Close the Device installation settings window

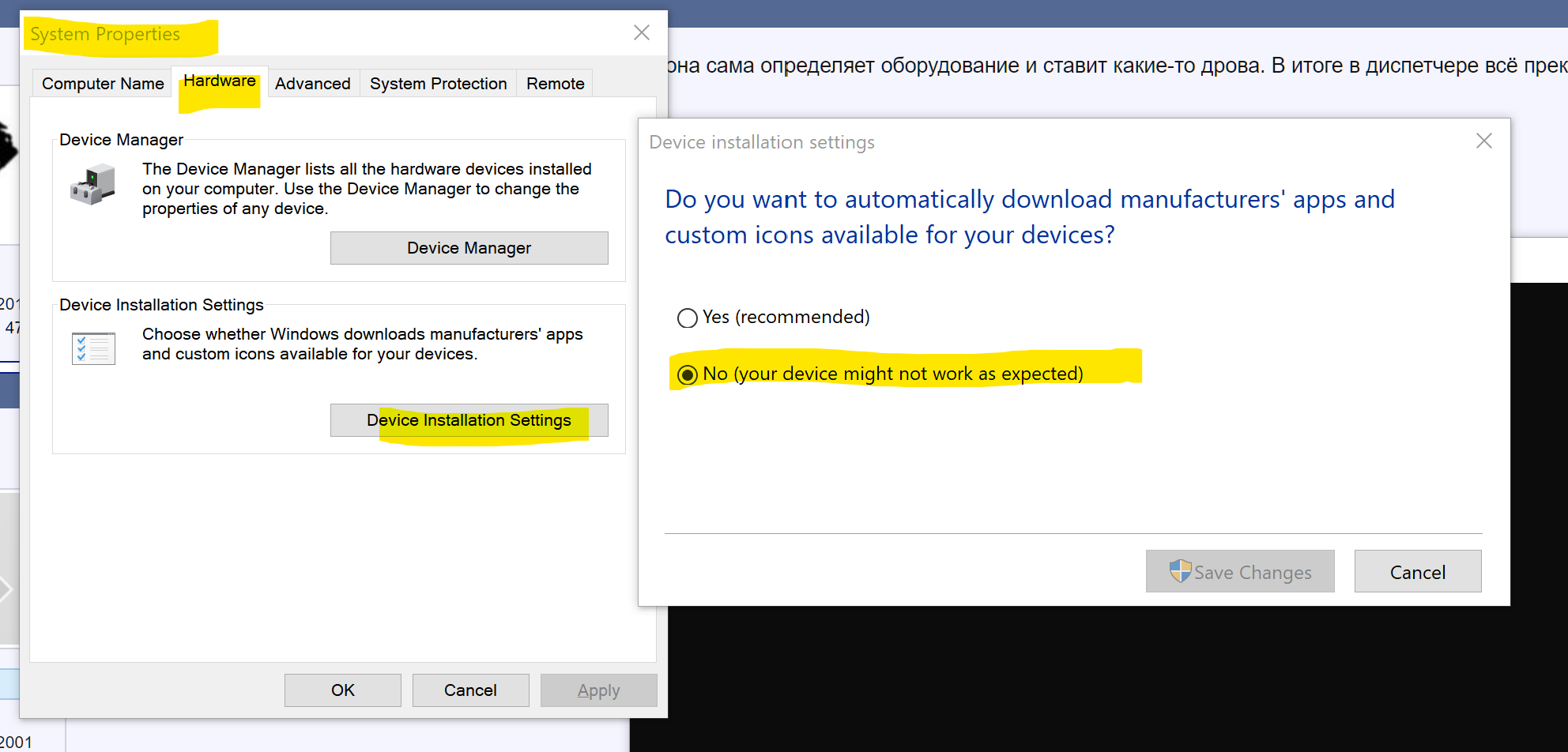1483,141
